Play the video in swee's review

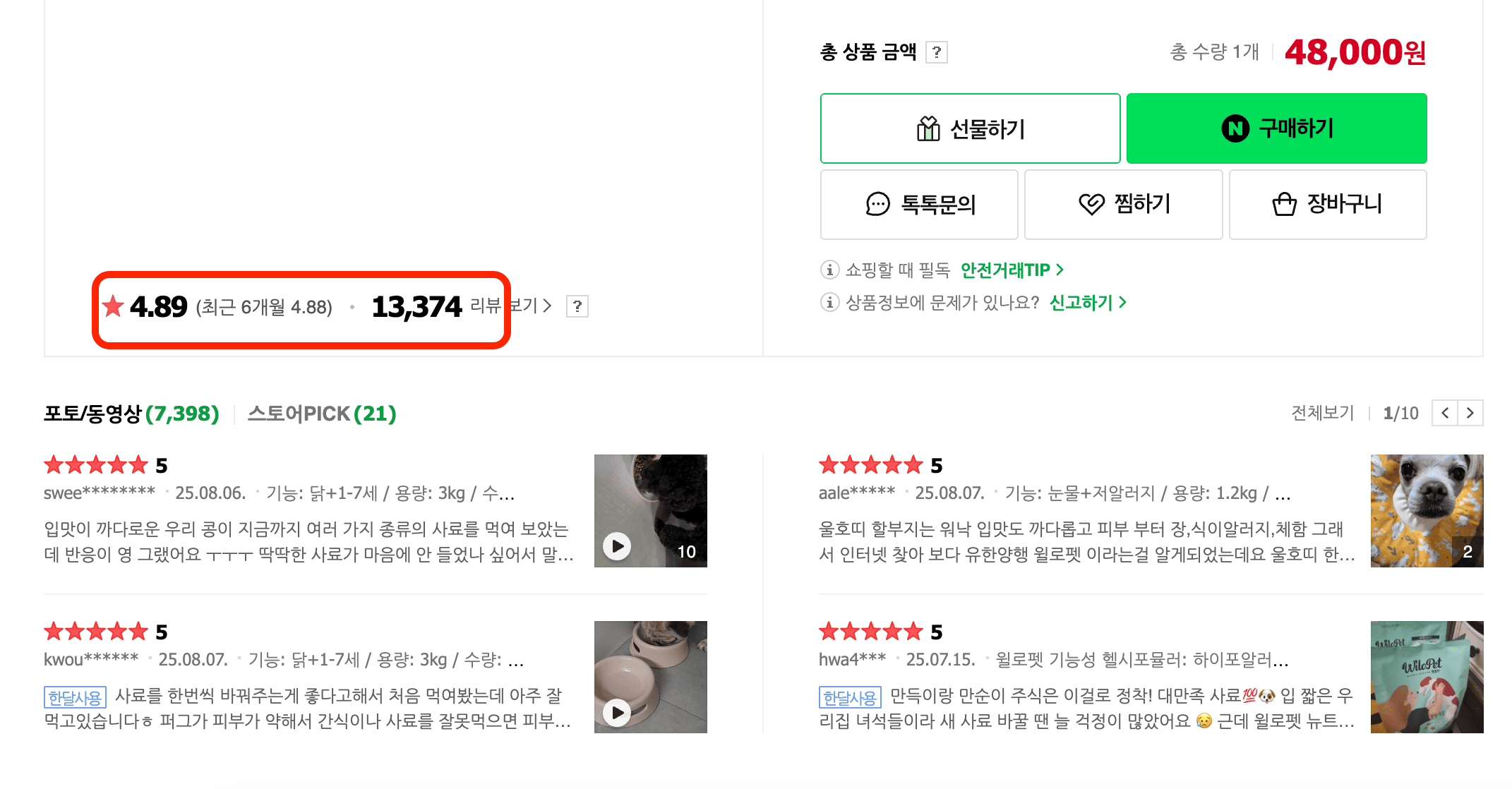pyautogui.click(x=618, y=546)
